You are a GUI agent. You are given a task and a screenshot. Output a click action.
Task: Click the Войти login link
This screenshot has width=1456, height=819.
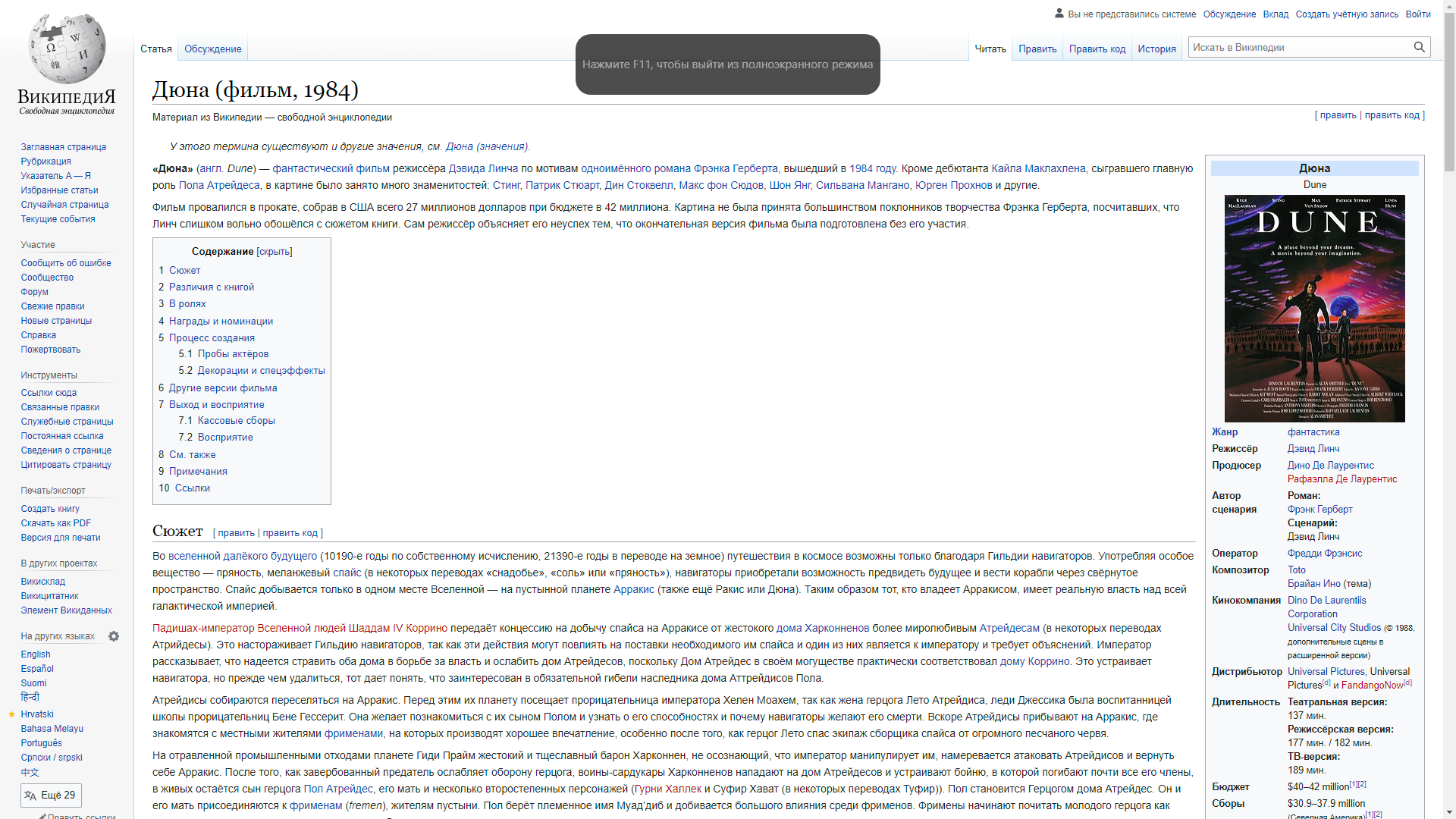point(1417,14)
